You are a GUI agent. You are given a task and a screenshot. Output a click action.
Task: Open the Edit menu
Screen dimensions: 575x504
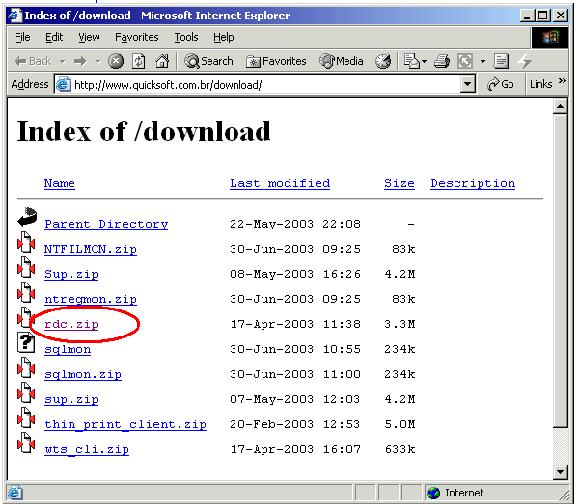(54, 37)
